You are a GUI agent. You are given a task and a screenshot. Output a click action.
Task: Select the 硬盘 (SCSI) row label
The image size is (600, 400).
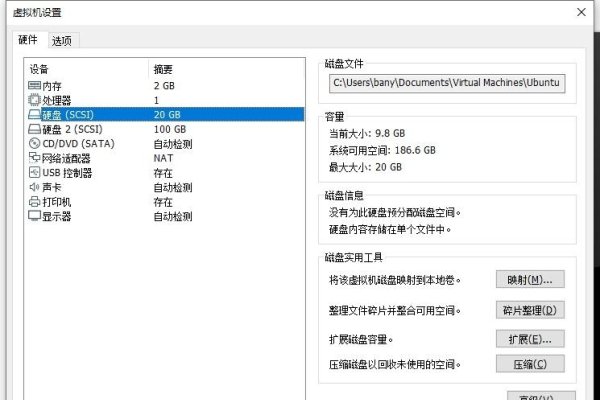pos(68,115)
